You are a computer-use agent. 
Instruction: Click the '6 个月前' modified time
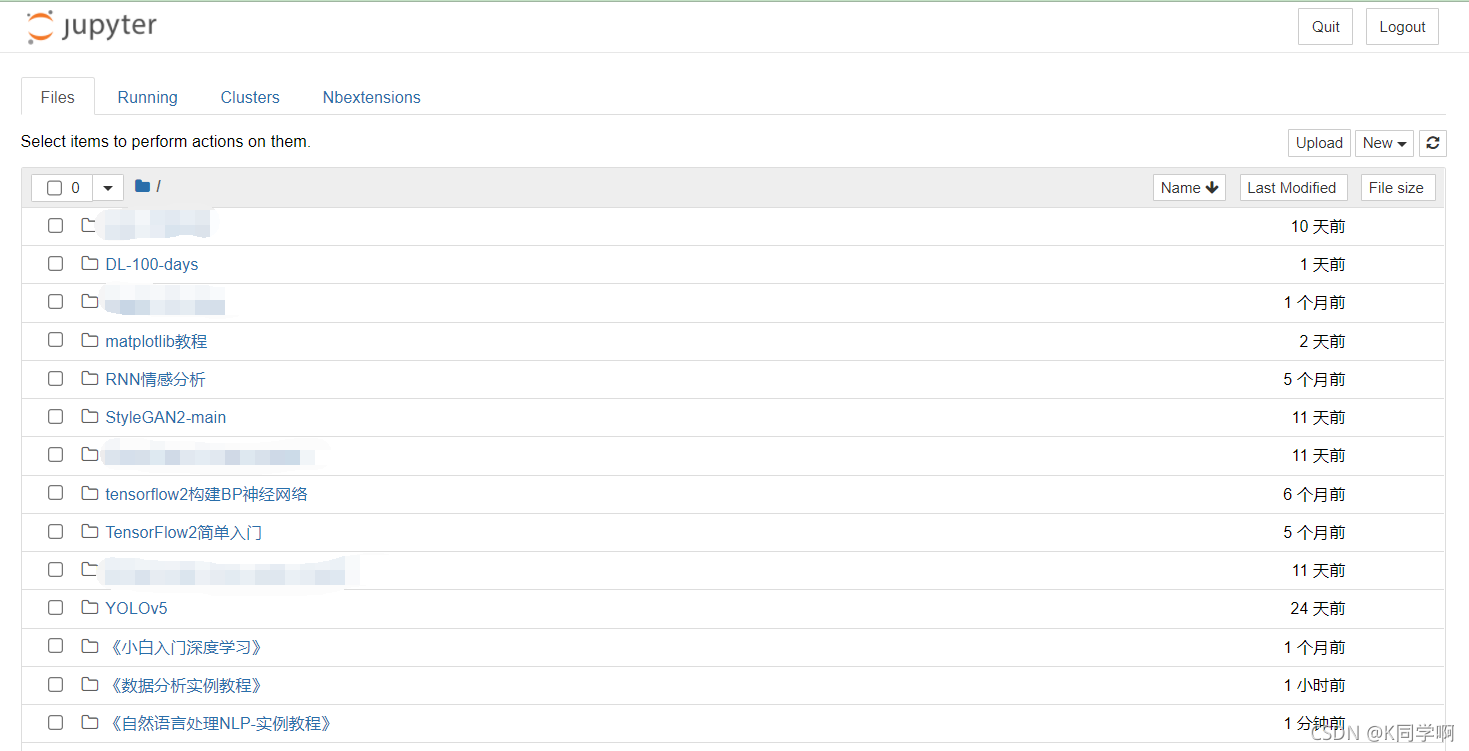1315,494
